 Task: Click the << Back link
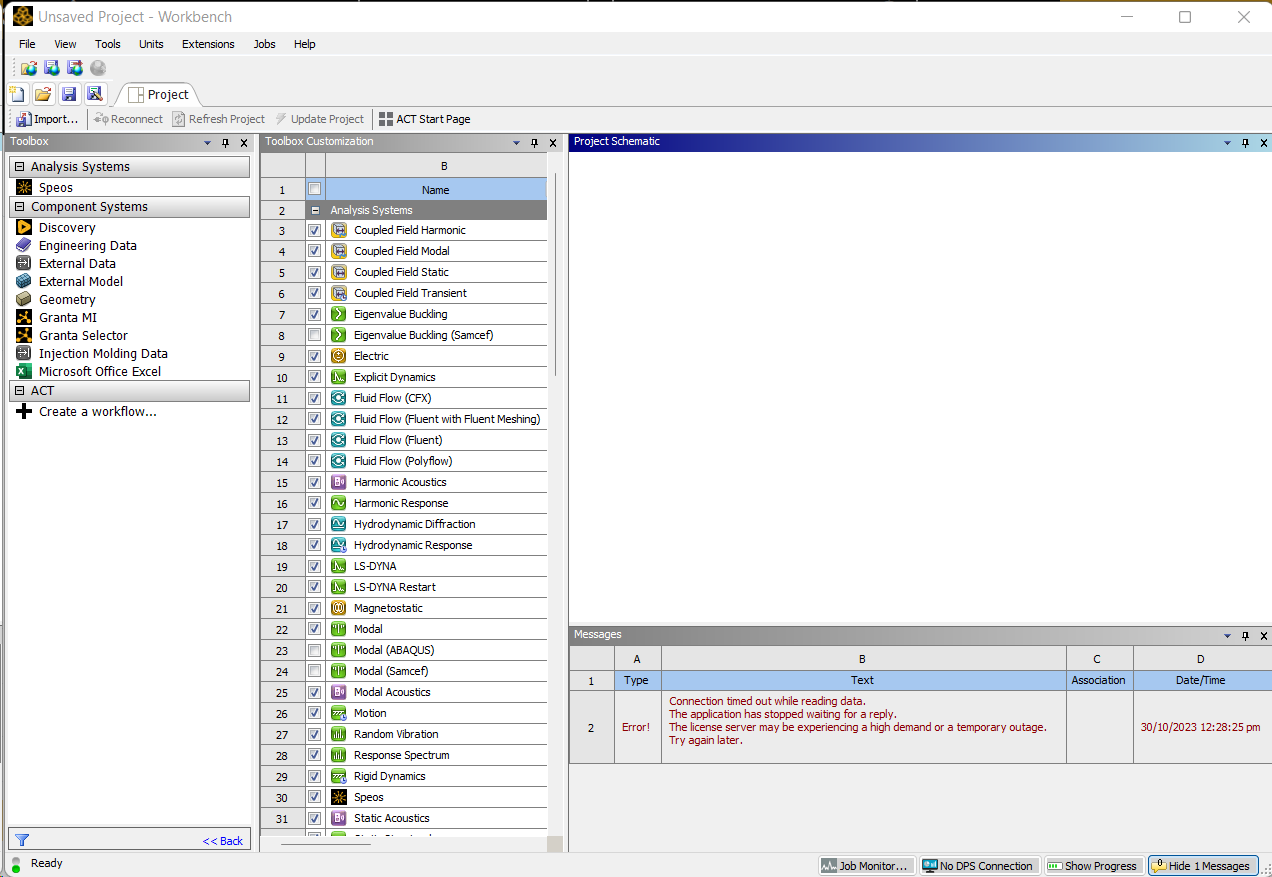tap(223, 841)
